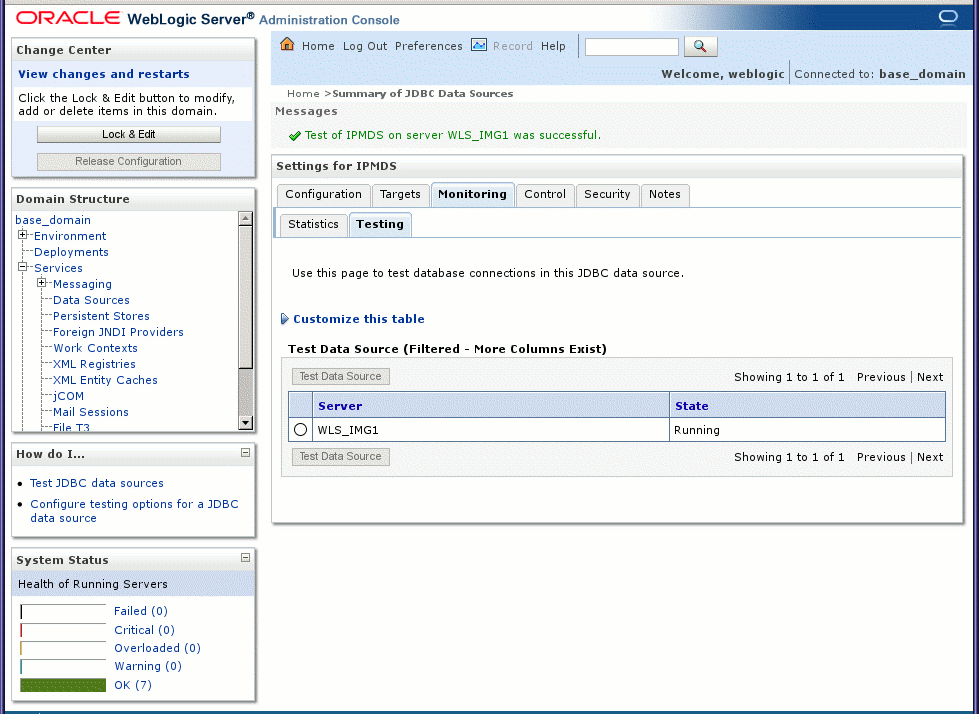Click the WLS_IMG1 server cell
Screen dimensions: 979x714
pos(491,429)
